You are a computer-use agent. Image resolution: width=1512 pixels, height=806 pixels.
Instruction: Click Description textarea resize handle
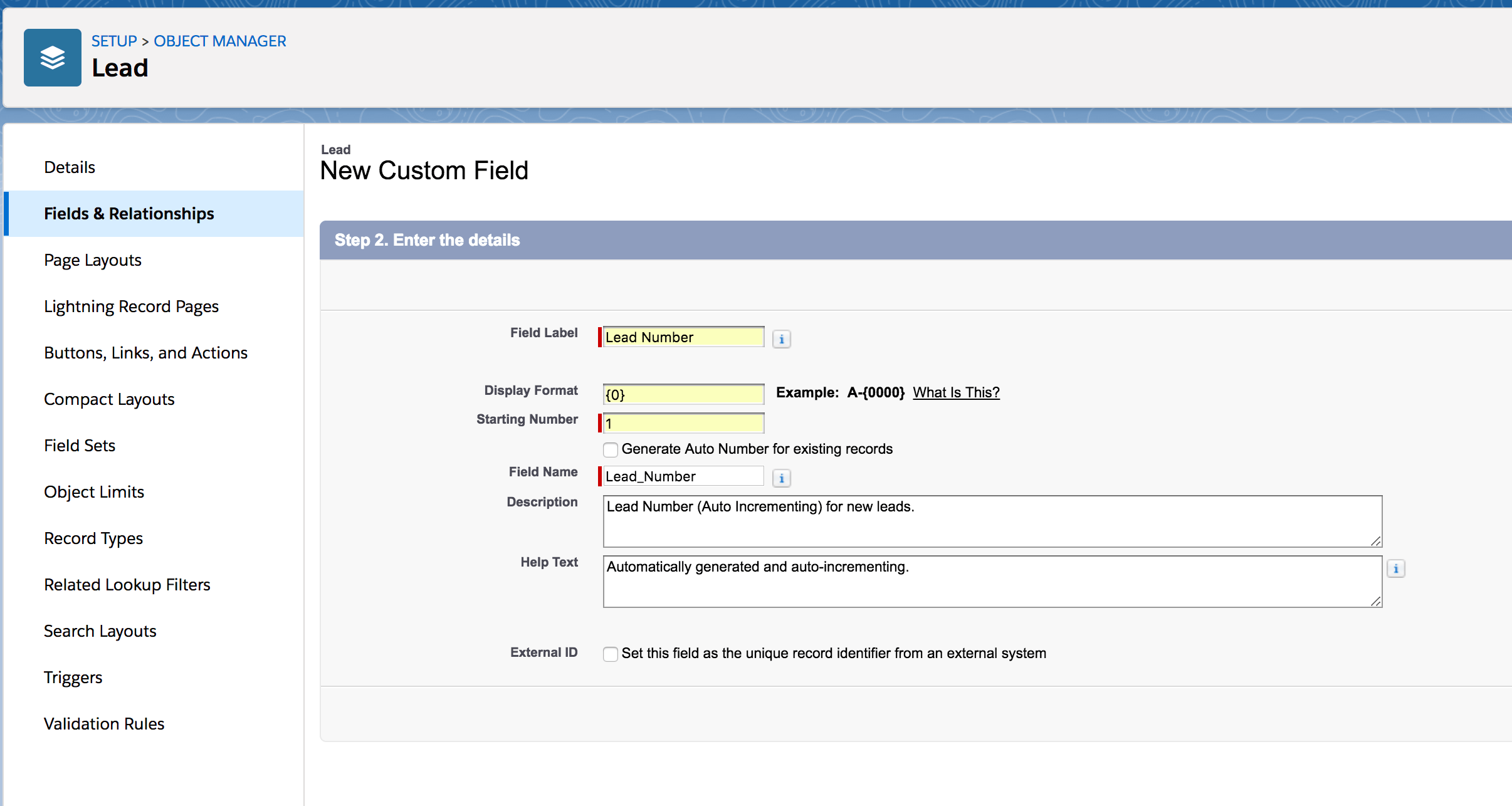coord(1375,541)
